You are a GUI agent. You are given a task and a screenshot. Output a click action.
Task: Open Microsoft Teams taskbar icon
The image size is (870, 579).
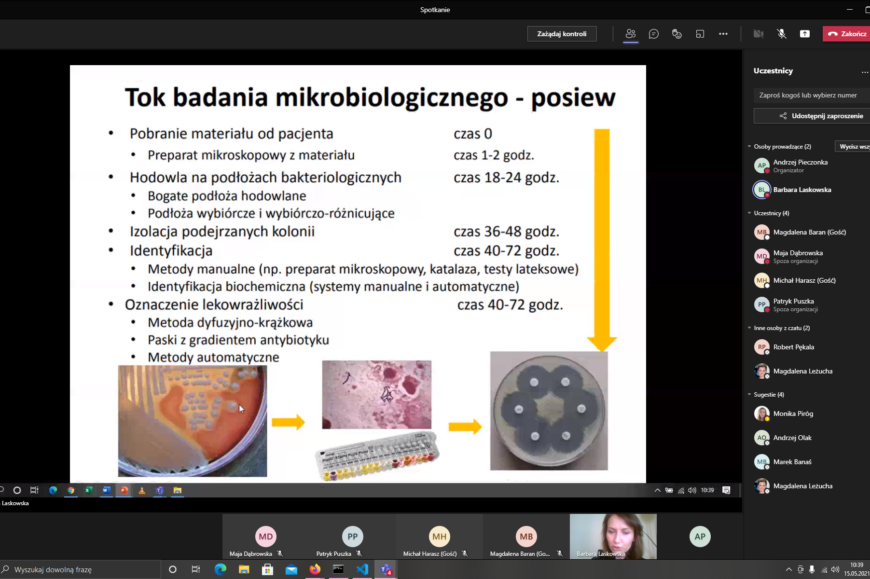(386, 570)
